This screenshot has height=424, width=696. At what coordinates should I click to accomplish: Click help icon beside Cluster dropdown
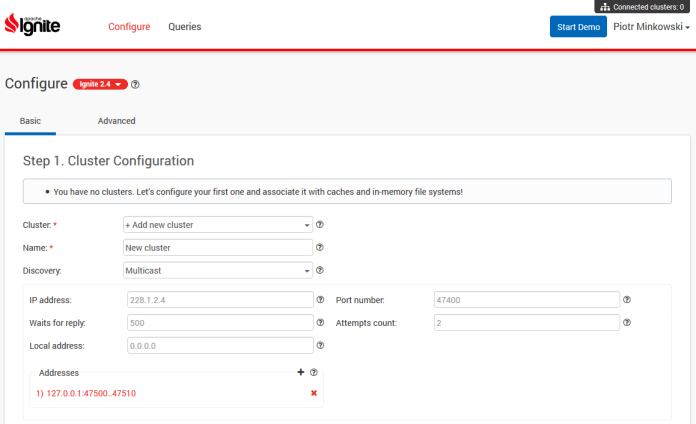point(320,225)
